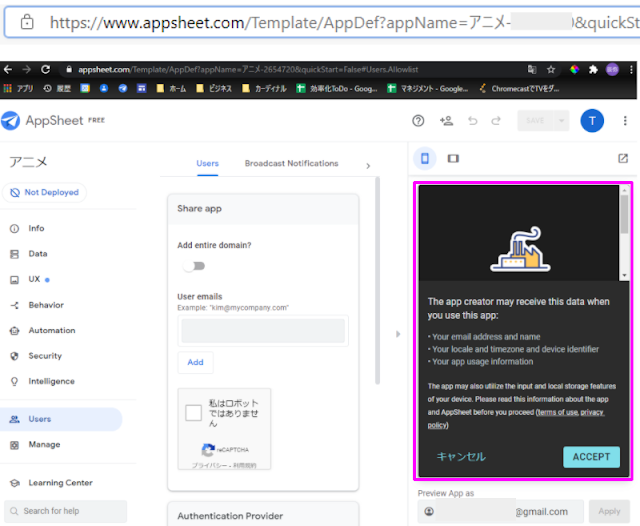This screenshot has width=640, height=526.
Task: Open the Behavior section
Action: coord(46,305)
